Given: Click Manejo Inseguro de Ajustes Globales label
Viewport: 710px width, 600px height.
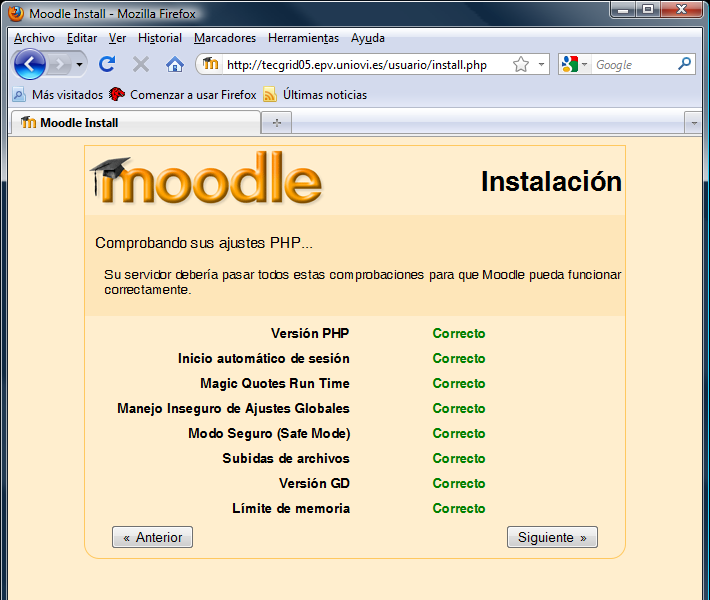Looking at the screenshot, I should 233,408.
